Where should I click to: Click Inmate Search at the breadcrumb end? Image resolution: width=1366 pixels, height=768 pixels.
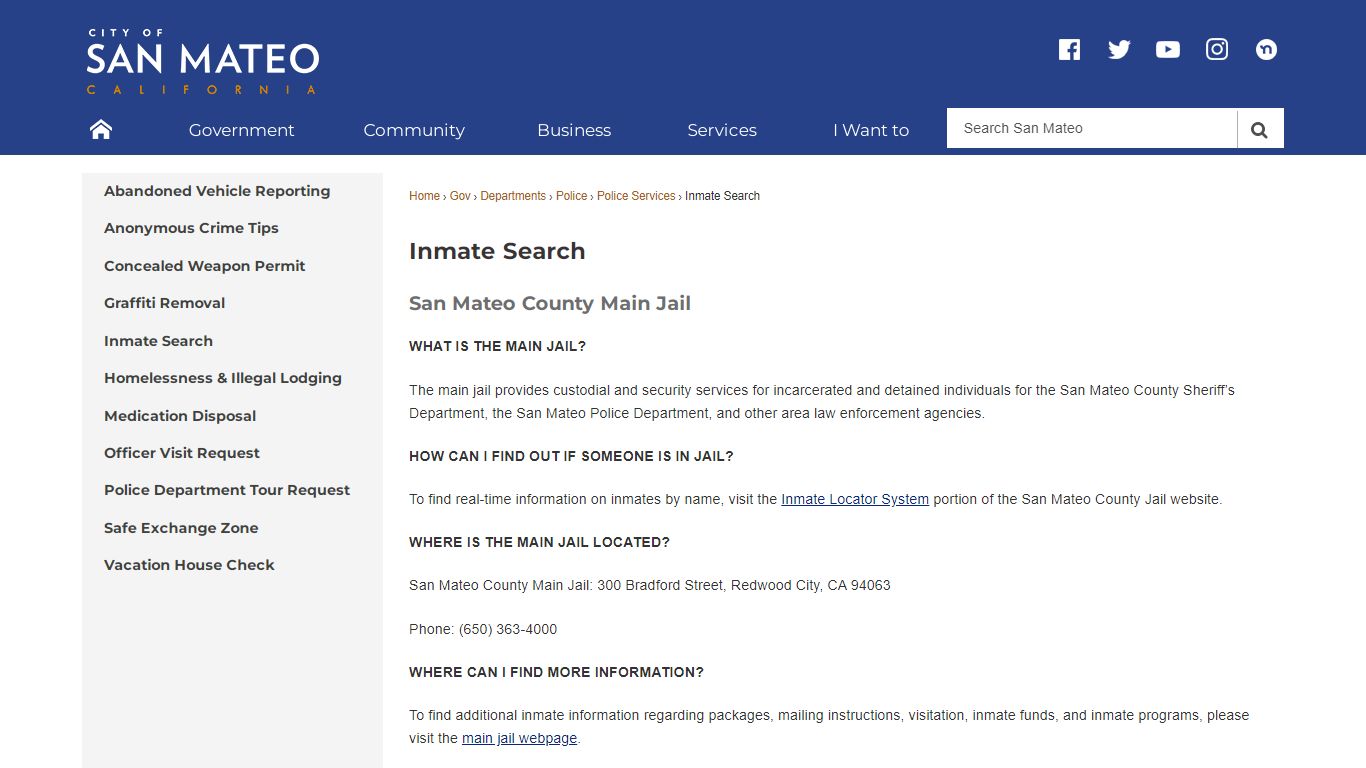[x=722, y=196]
